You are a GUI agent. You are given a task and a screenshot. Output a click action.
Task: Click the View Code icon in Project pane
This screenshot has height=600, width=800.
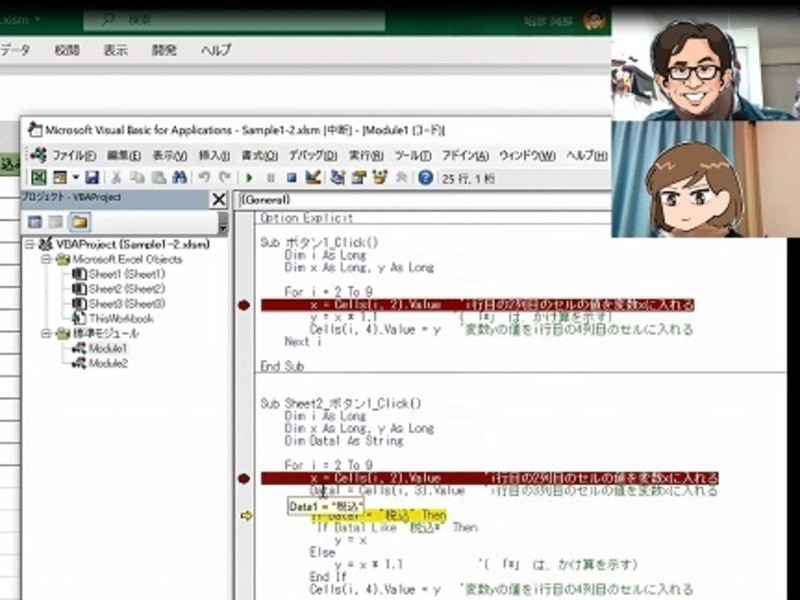pyautogui.click(x=35, y=221)
